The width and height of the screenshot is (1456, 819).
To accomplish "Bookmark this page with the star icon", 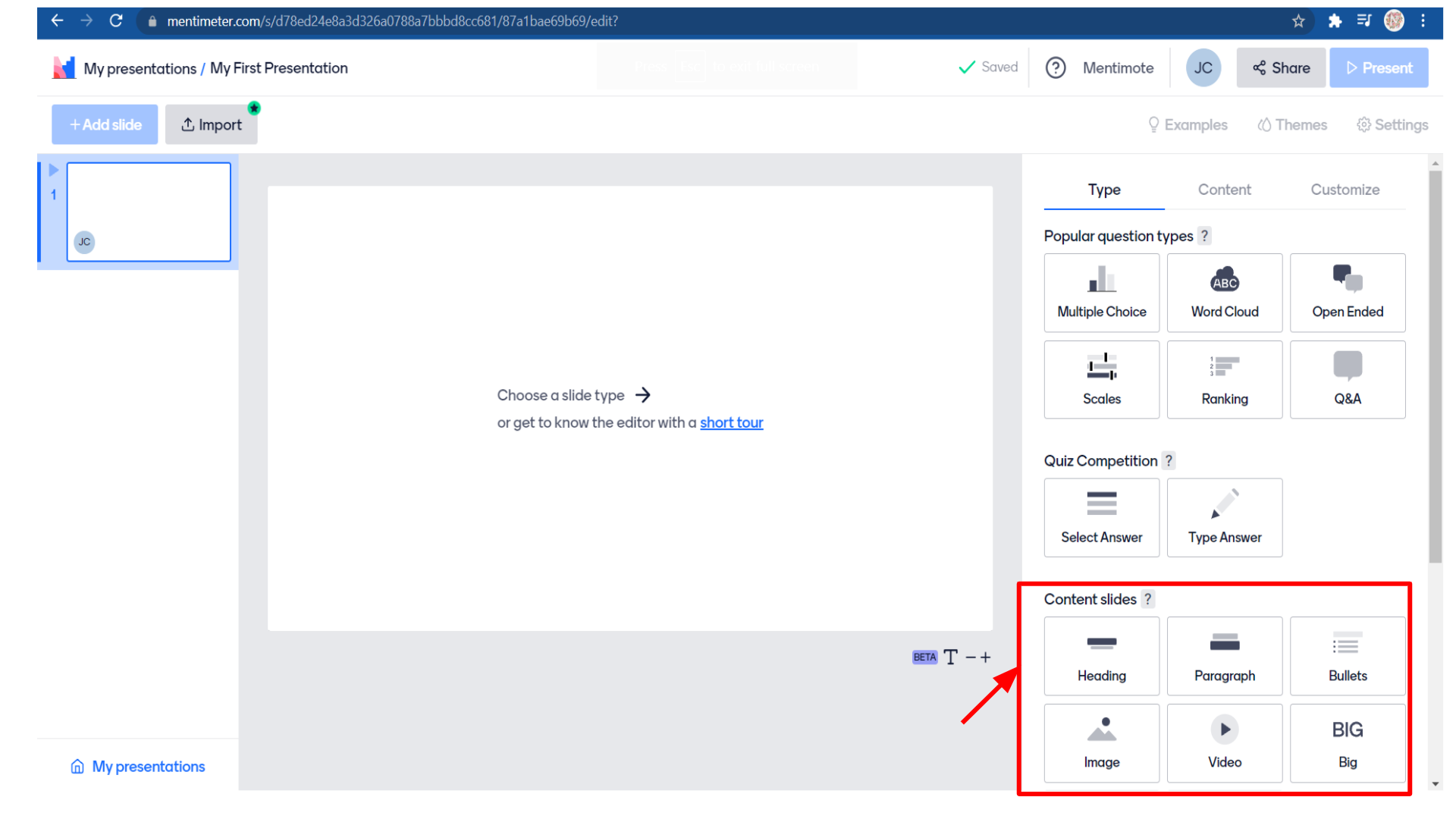I will coord(1298,21).
